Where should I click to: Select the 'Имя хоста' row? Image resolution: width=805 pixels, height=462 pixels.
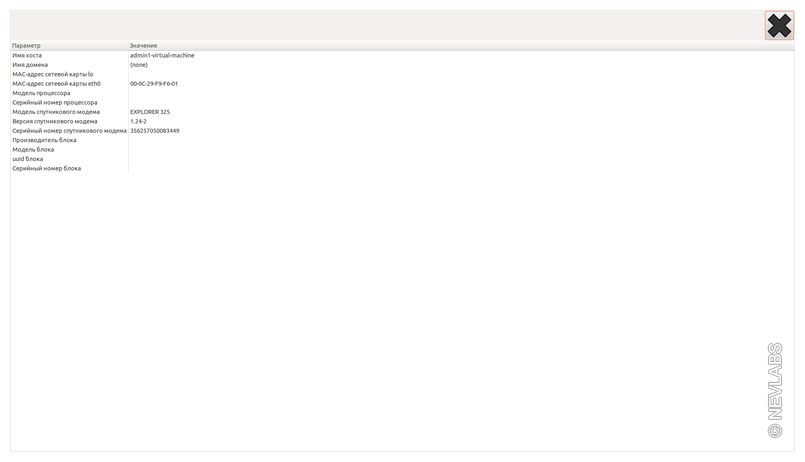(27, 55)
